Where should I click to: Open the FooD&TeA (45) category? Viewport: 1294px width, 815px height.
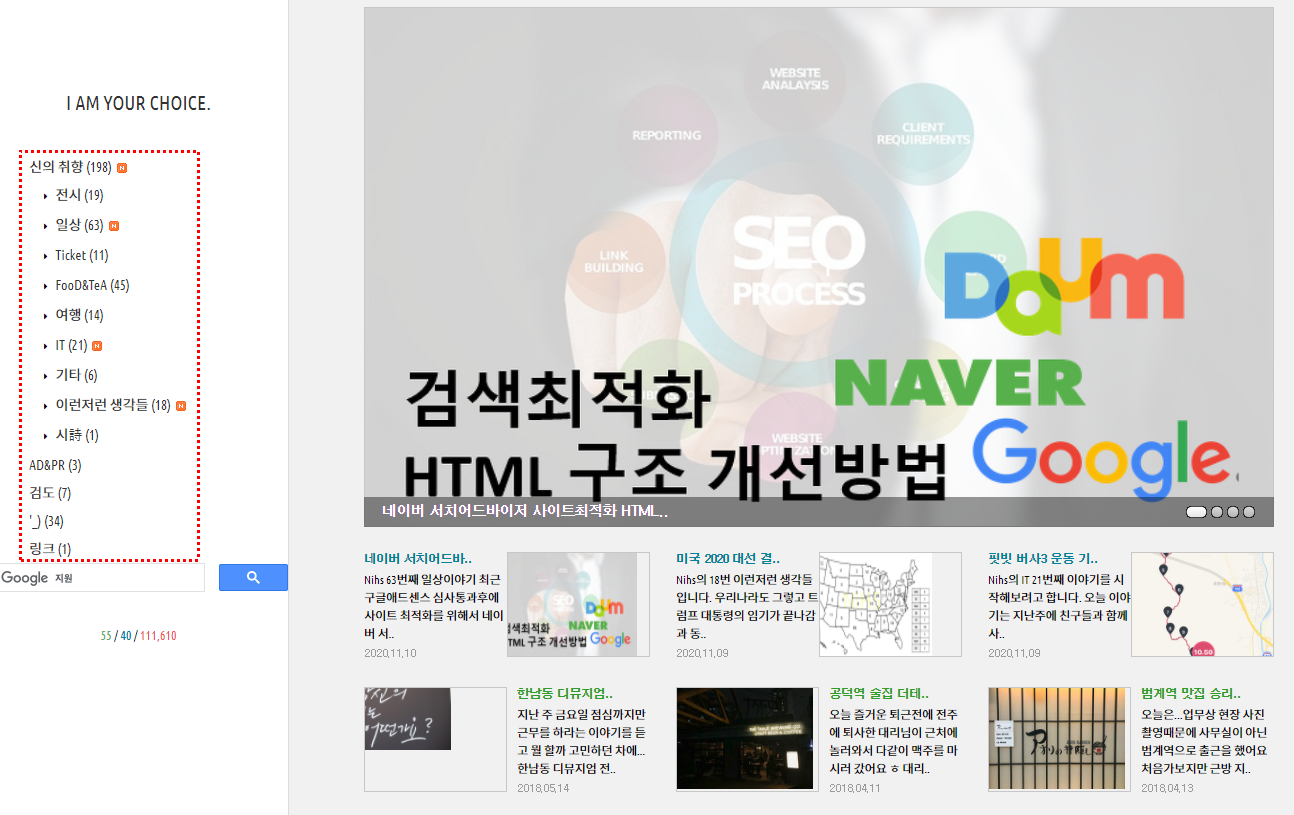click(92, 285)
